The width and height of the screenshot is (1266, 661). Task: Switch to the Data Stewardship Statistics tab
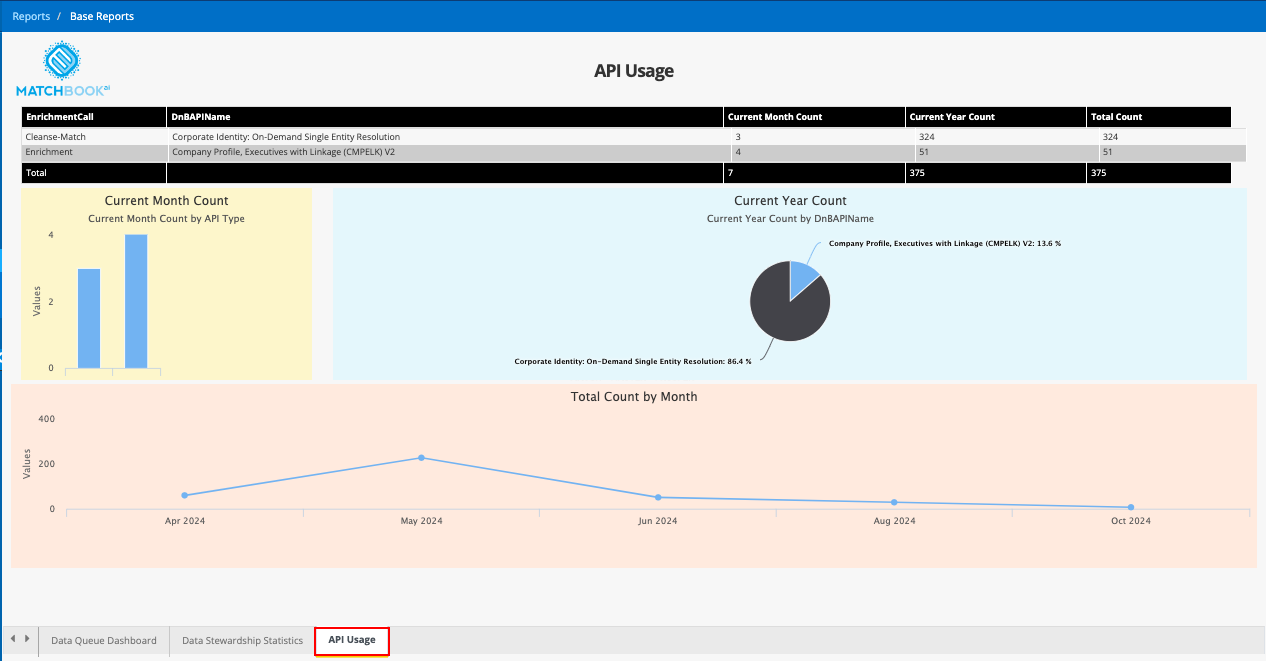point(242,640)
